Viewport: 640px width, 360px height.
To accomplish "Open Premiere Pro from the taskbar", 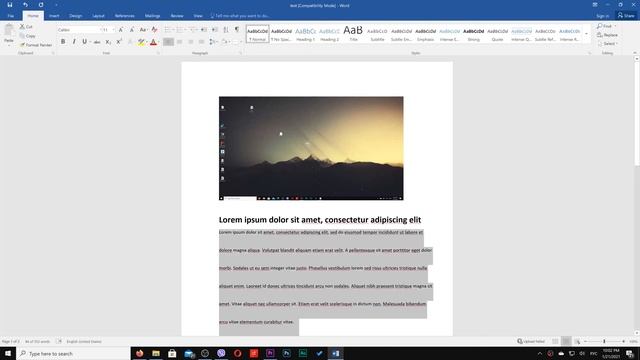I will [x=270, y=353].
